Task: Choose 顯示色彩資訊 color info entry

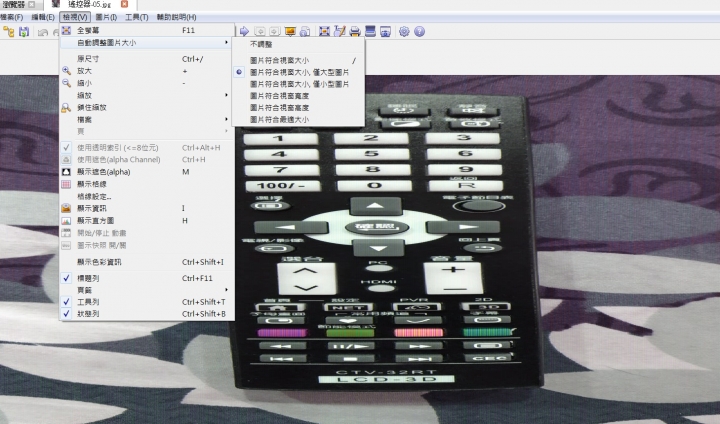Action: click(x=147, y=262)
